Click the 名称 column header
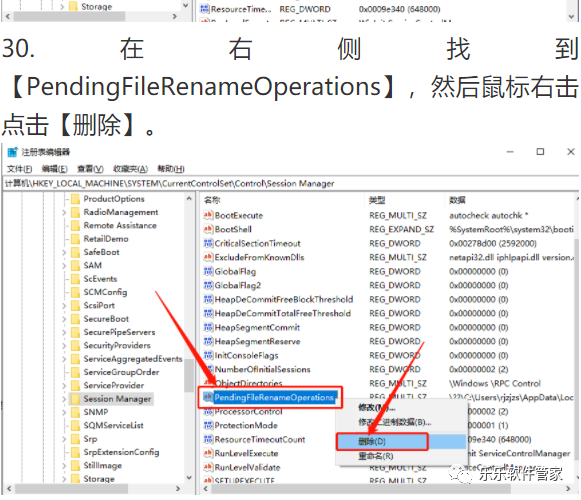 click(x=212, y=200)
